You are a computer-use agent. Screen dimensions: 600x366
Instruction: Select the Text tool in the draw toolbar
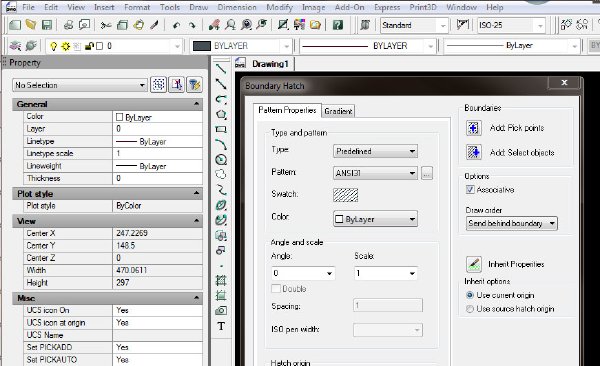pos(221,326)
